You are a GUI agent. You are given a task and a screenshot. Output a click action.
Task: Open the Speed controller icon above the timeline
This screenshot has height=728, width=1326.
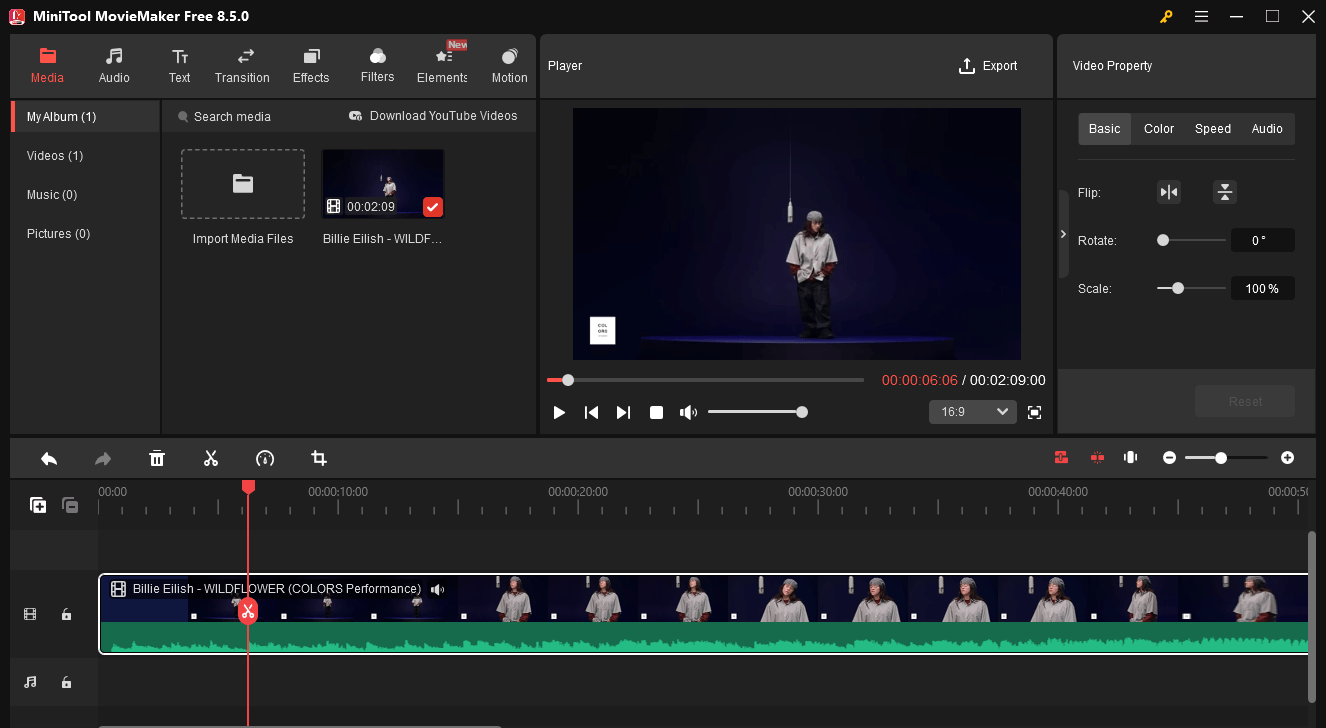(x=265, y=458)
